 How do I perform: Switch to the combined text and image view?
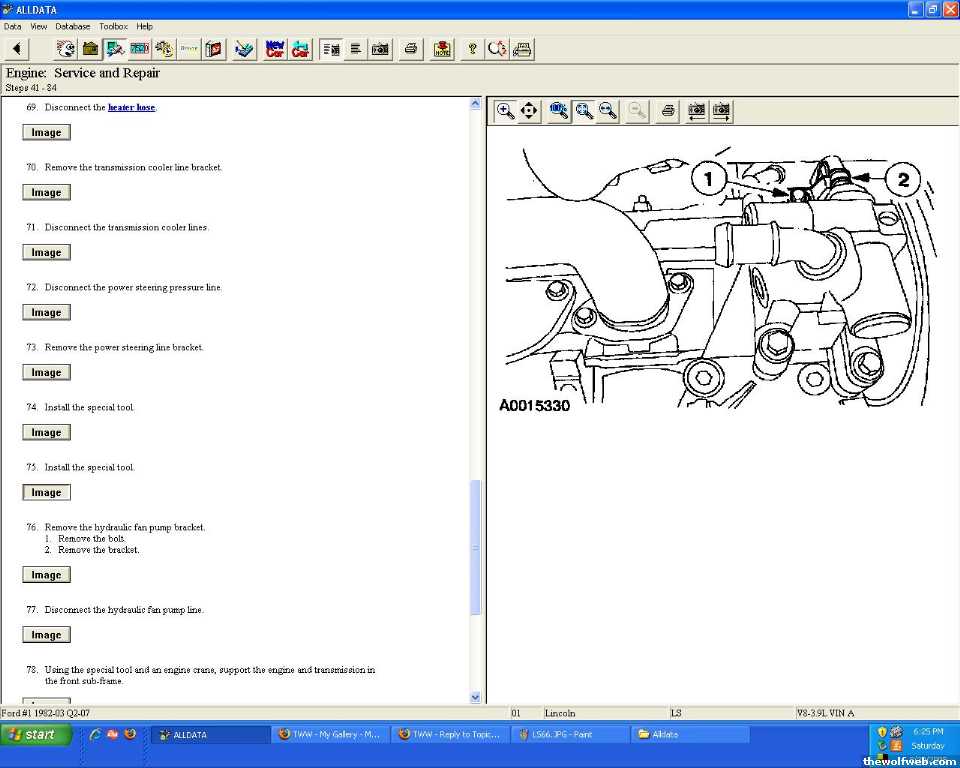click(331, 49)
